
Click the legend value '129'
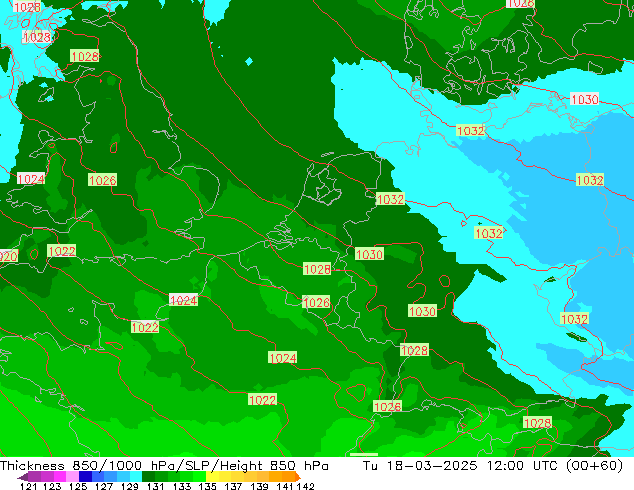coord(130,486)
